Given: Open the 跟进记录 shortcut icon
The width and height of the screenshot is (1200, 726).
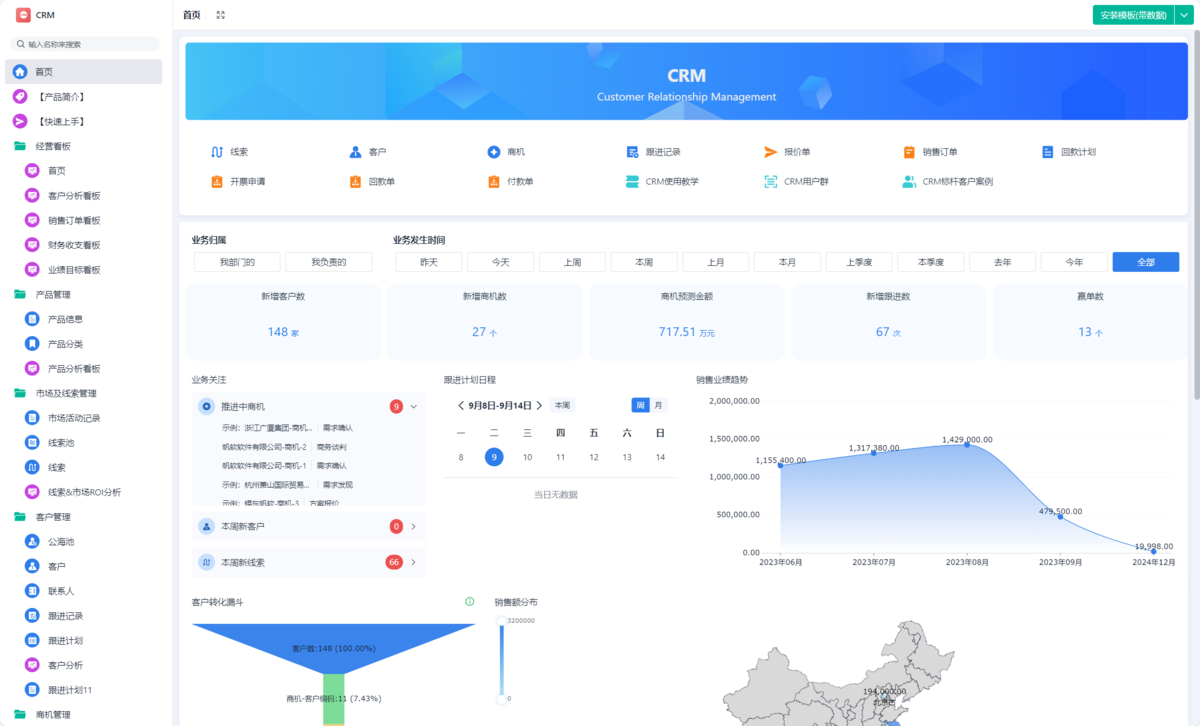Looking at the screenshot, I should [632, 152].
